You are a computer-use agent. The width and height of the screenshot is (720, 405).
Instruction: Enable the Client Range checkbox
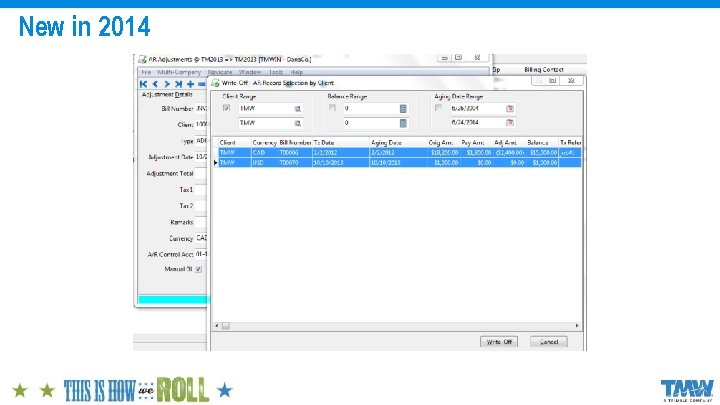[x=226, y=108]
